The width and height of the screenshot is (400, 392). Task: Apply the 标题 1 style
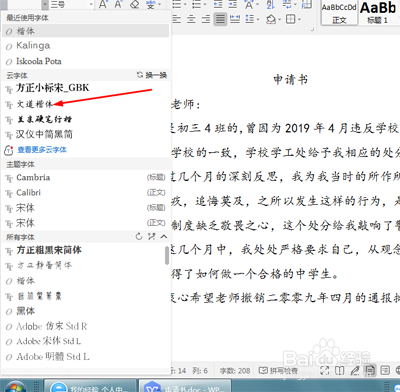pos(379,13)
